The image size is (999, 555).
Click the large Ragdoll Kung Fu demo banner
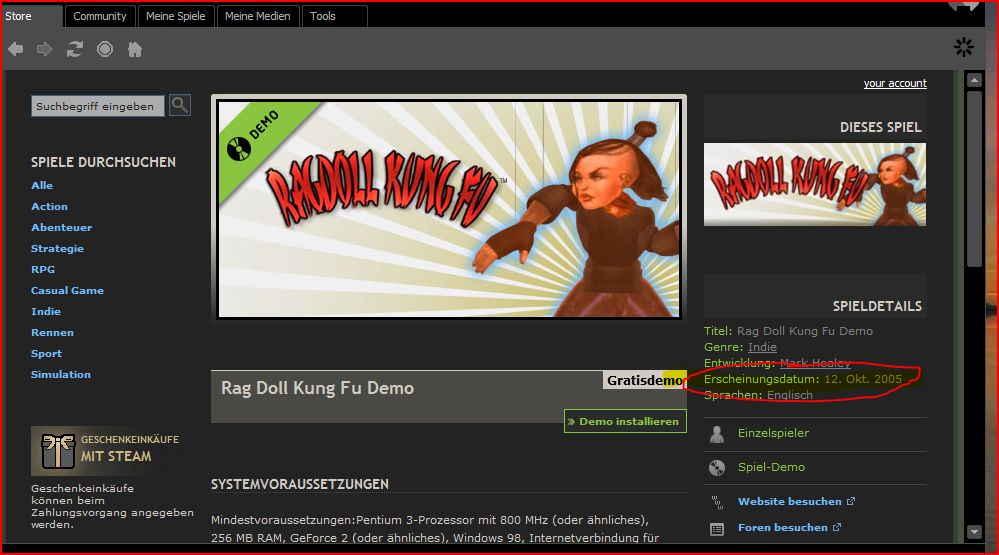pyautogui.click(x=449, y=208)
